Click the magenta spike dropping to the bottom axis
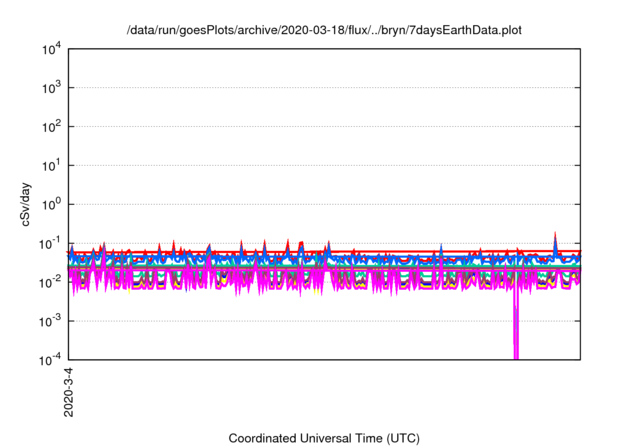This screenshot has height=448, width=640. [x=516, y=330]
